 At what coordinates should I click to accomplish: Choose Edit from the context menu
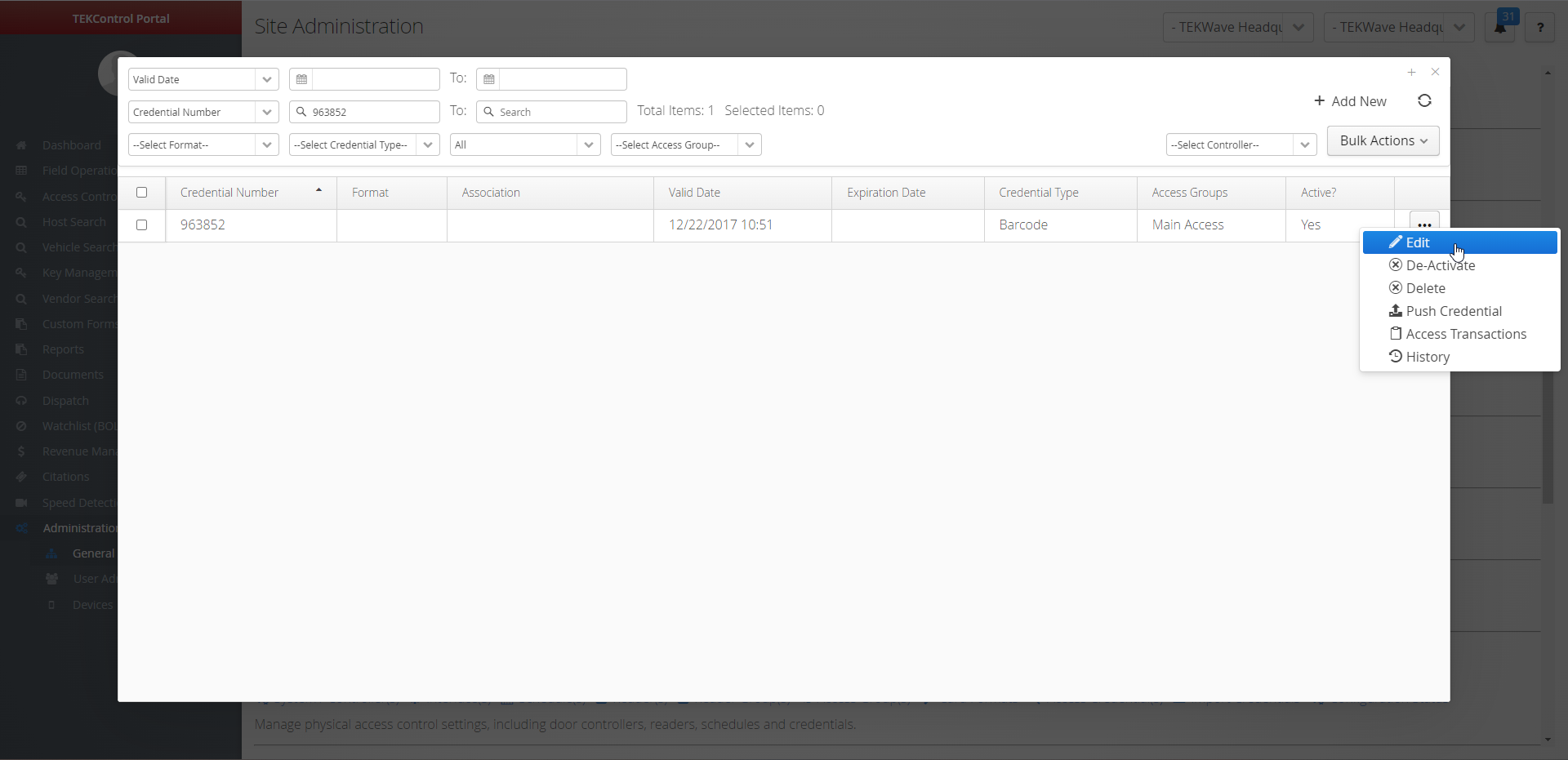tap(1417, 242)
